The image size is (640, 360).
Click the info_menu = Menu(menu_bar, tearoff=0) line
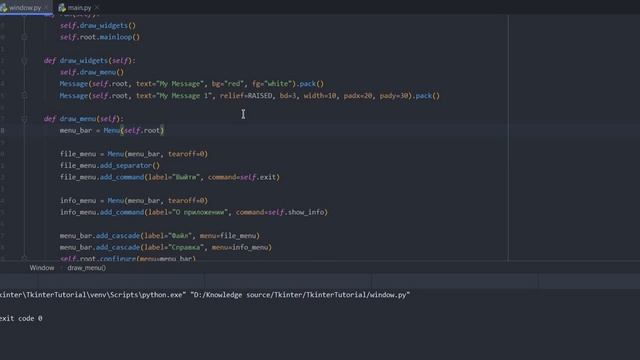pyautogui.click(x=134, y=200)
